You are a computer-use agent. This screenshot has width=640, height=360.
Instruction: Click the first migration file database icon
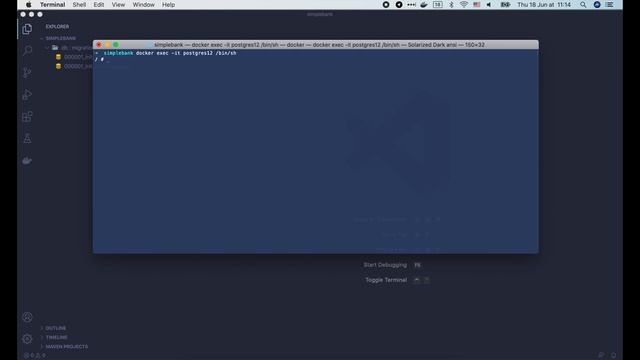click(58, 57)
